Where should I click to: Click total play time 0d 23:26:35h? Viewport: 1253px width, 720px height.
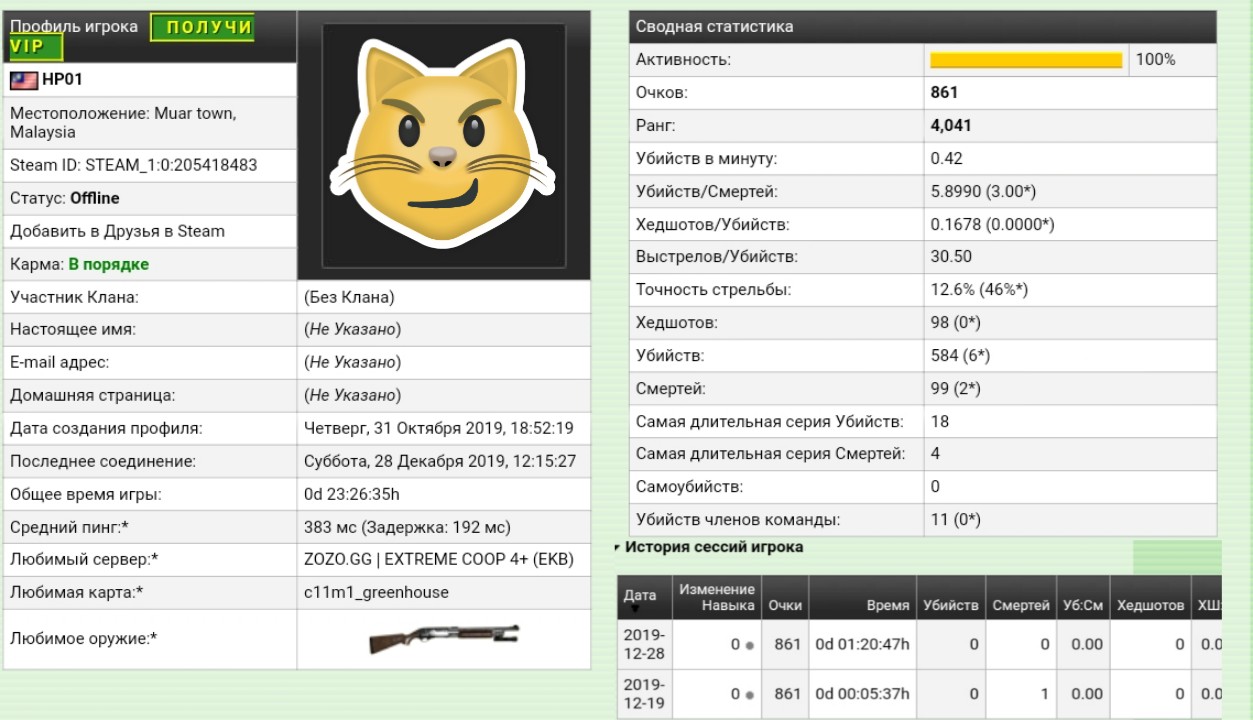tap(350, 494)
